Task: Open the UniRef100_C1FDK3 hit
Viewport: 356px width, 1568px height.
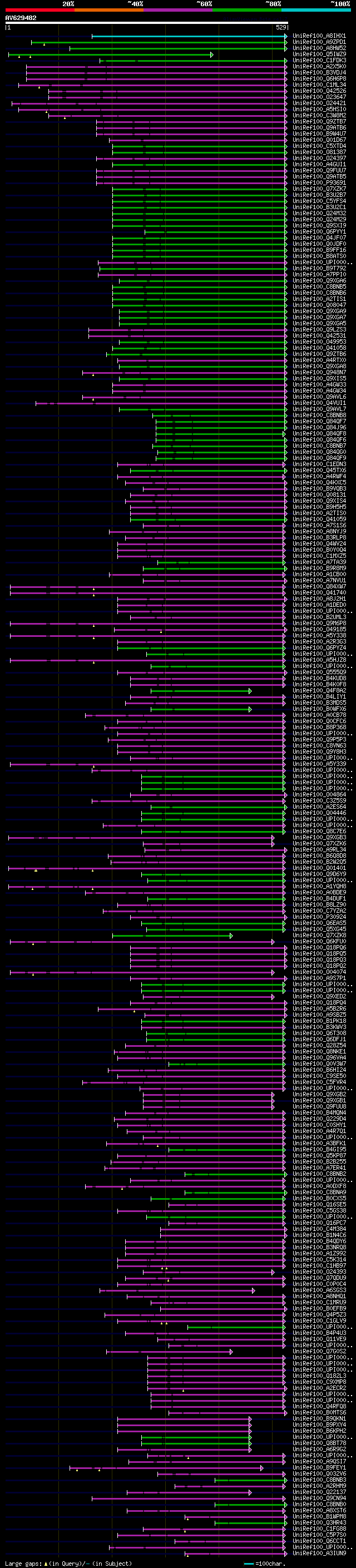Action: click(x=319, y=60)
